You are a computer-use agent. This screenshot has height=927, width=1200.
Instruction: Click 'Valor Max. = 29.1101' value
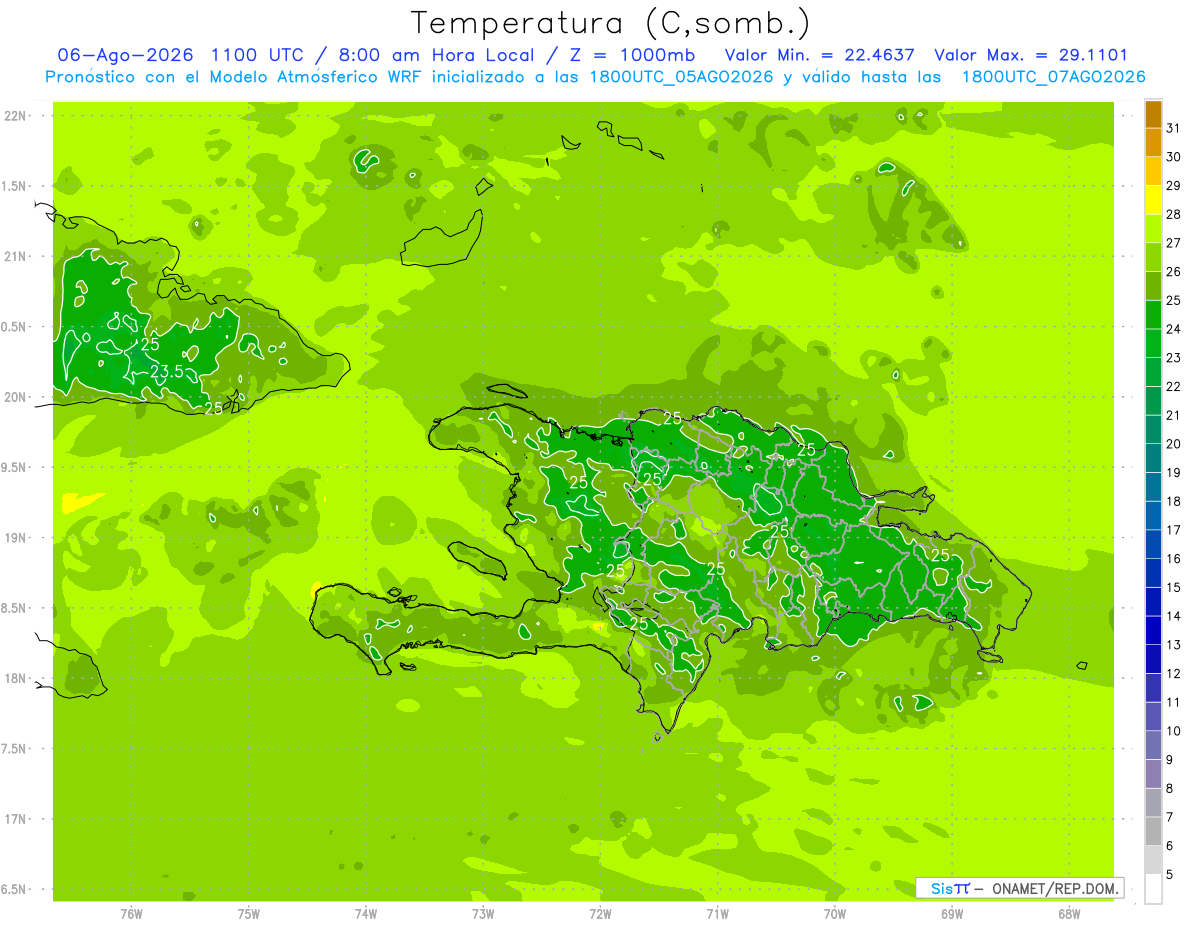[x=1031, y=55]
